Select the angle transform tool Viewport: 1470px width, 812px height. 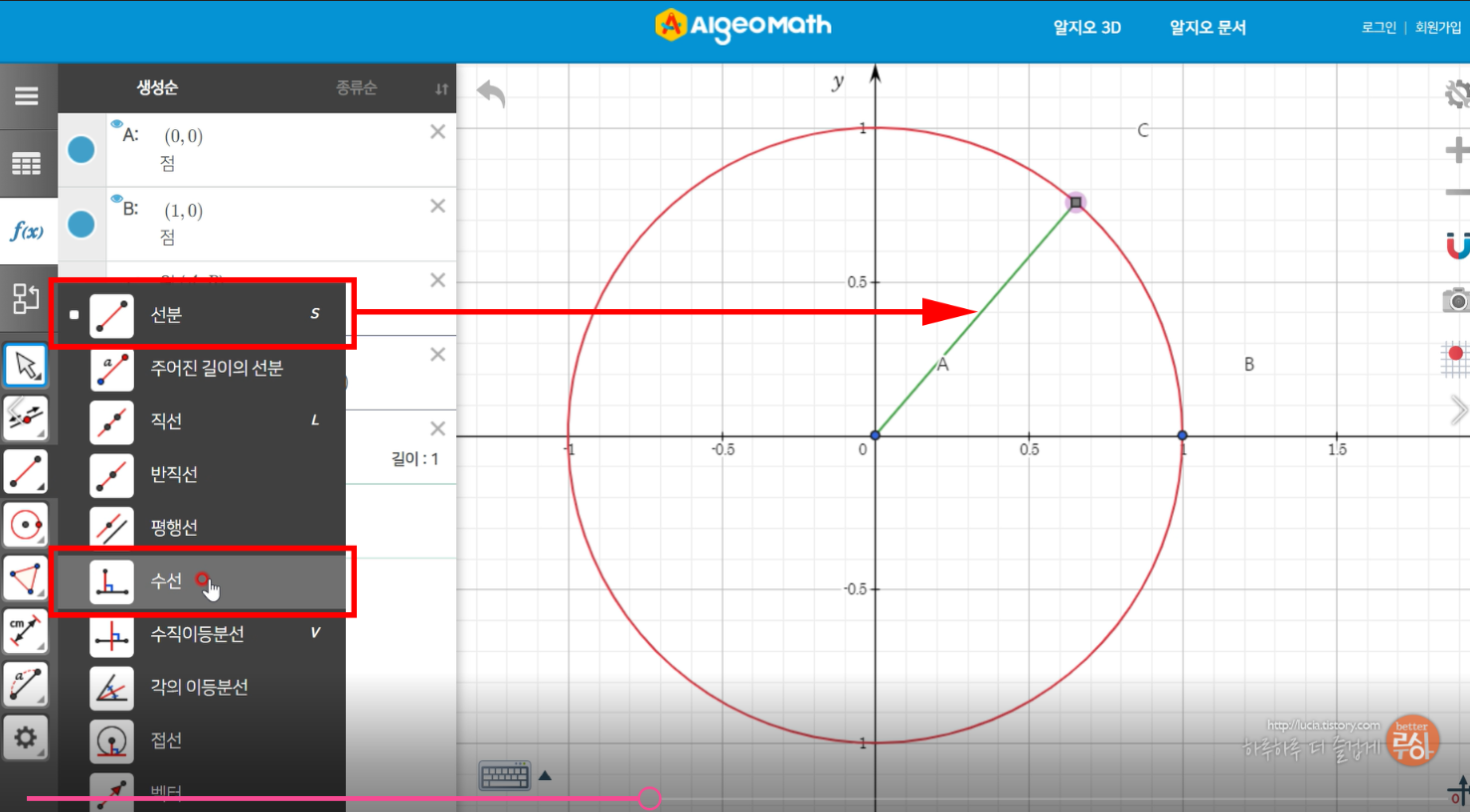[x=26, y=685]
